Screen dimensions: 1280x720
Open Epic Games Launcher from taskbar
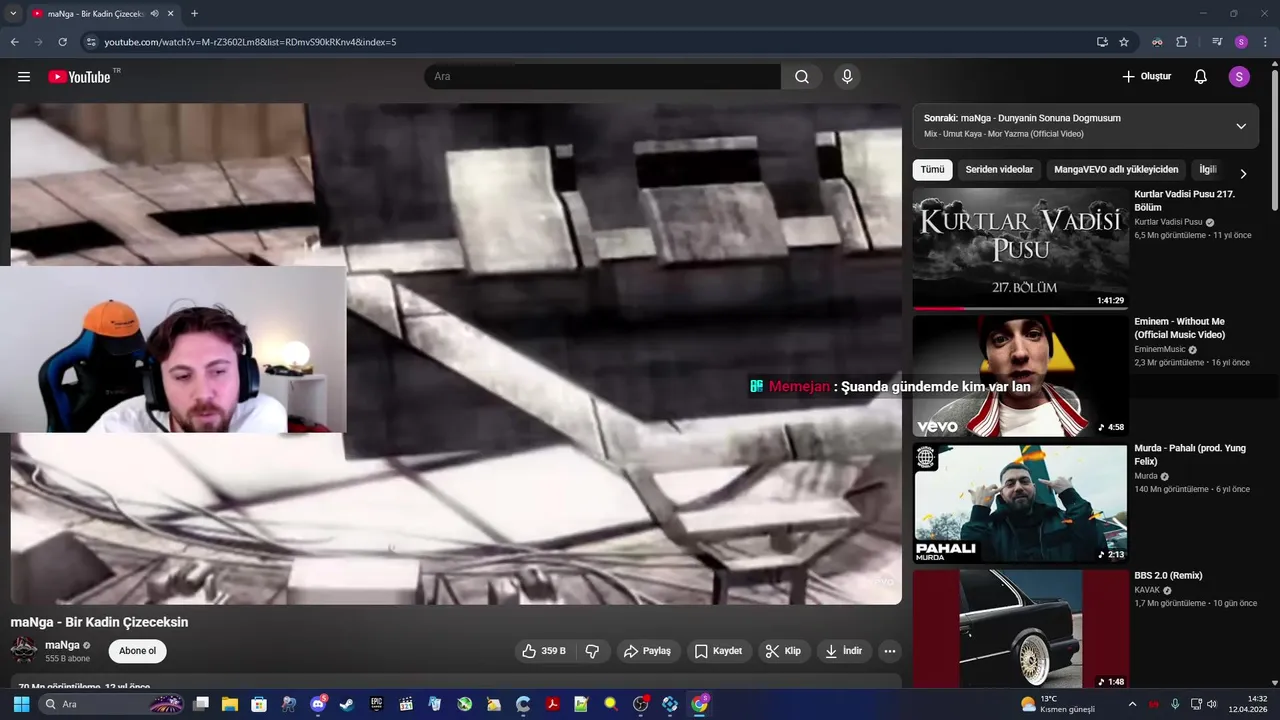377,704
